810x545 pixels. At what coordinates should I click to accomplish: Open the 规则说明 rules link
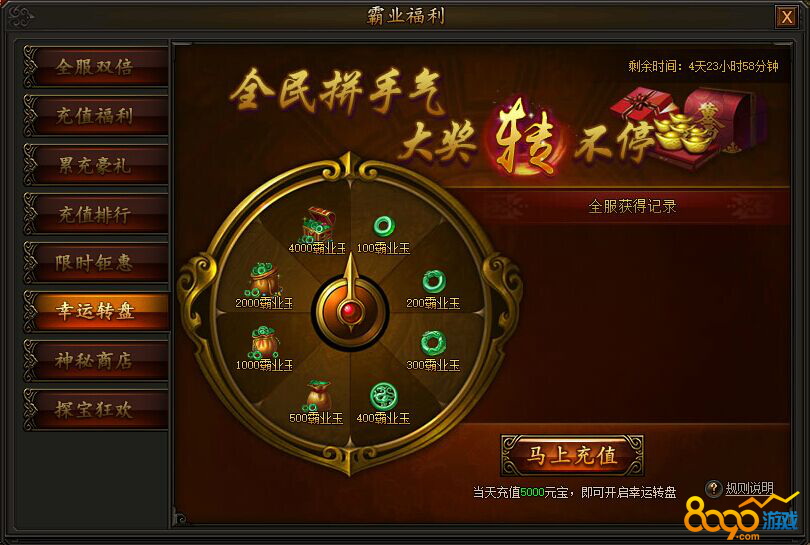pyautogui.click(x=750, y=488)
